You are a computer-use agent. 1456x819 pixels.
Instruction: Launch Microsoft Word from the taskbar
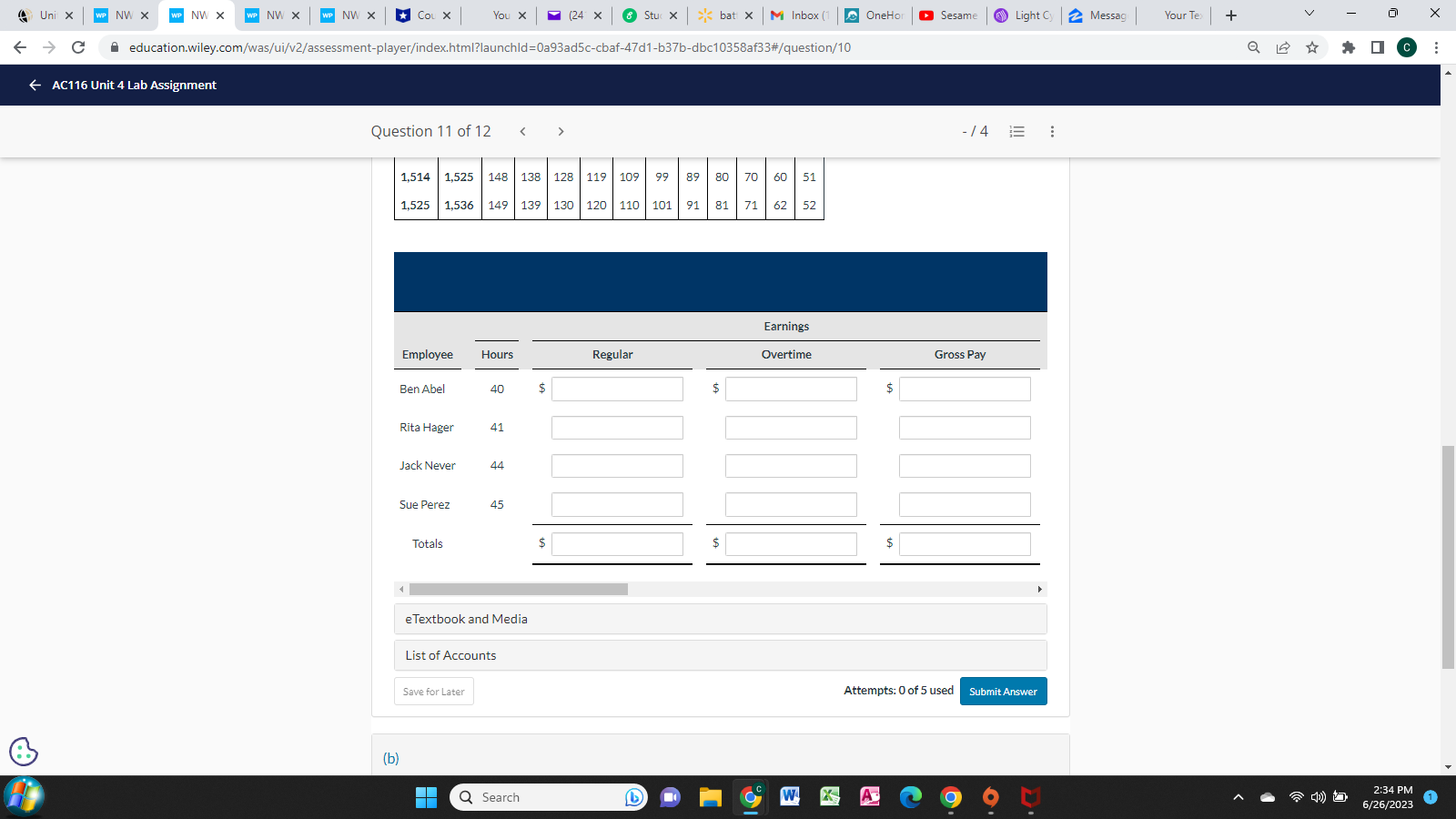coord(790,796)
